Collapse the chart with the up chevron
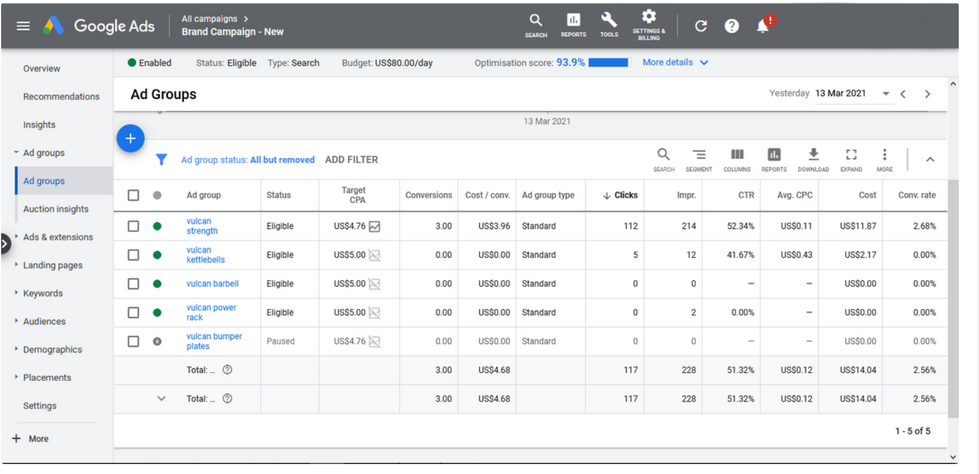Screen dimensions: 979x474 point(930,160)
